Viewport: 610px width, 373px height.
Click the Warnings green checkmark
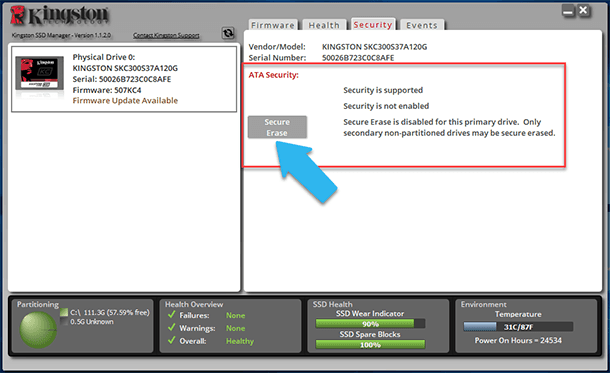coord(172,327)
